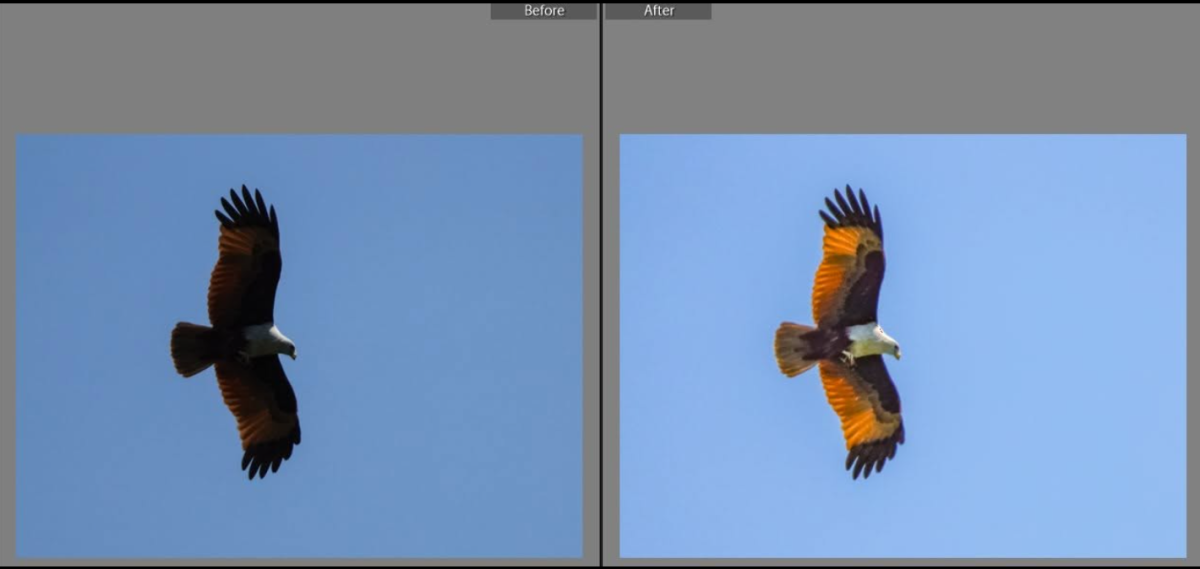Click the vertical divider between previews
The height and width of the screenshot is (569, 1200).
(x=600, y=284)
